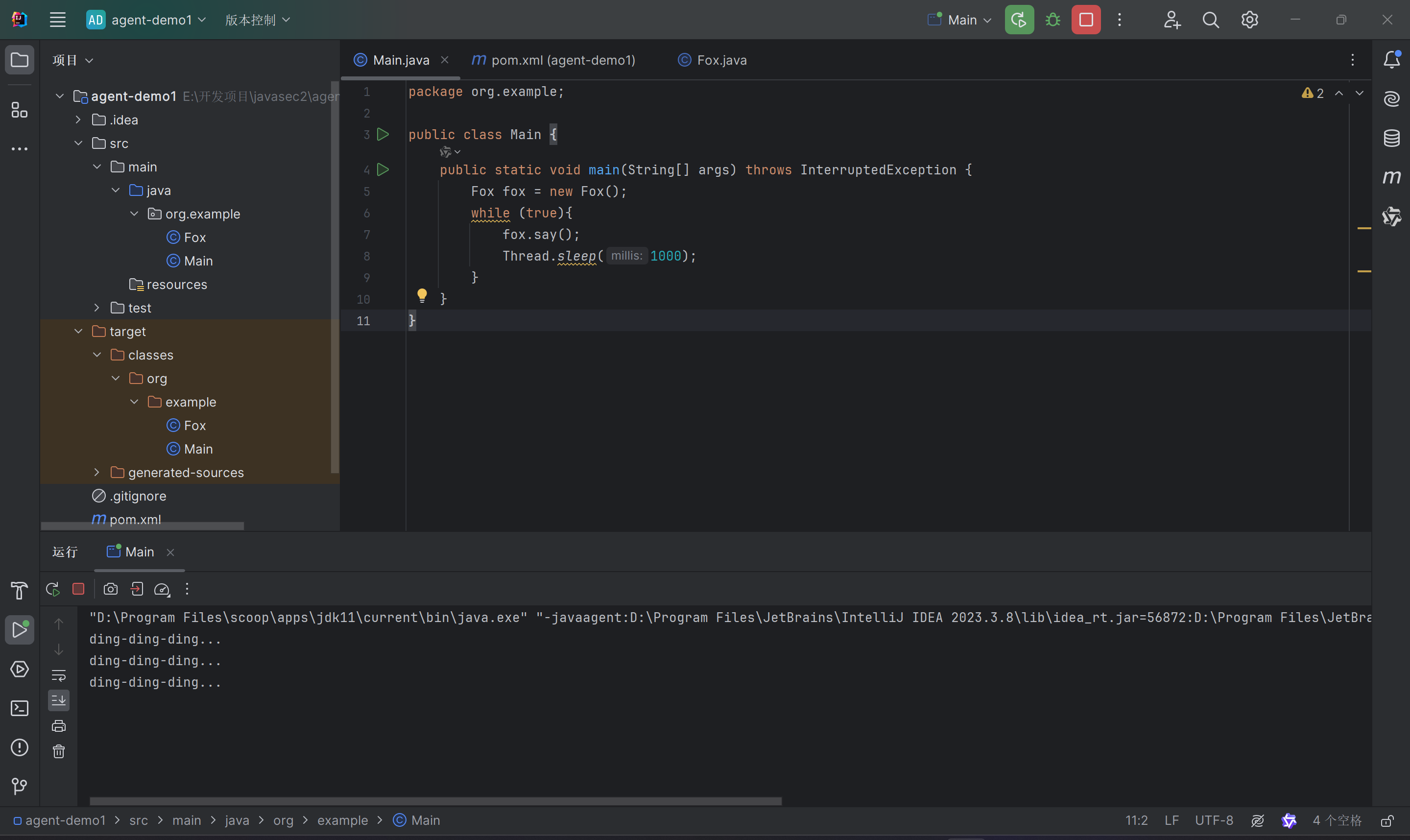Open the Notifications bell panel
This screenshot has width=1410, height=840.
click(x=1391, y=59)
